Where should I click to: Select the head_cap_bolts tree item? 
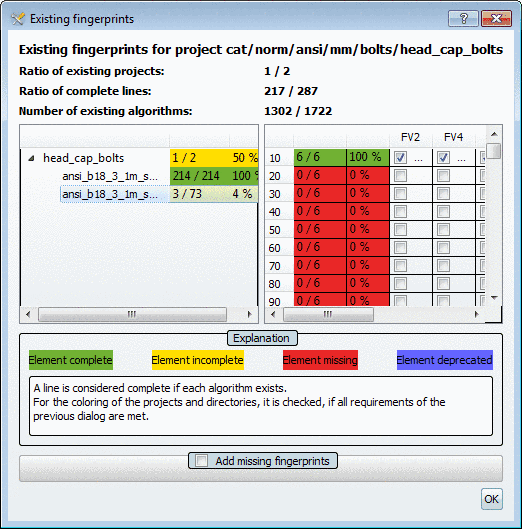pyautogui.click(x=83, y=158)
